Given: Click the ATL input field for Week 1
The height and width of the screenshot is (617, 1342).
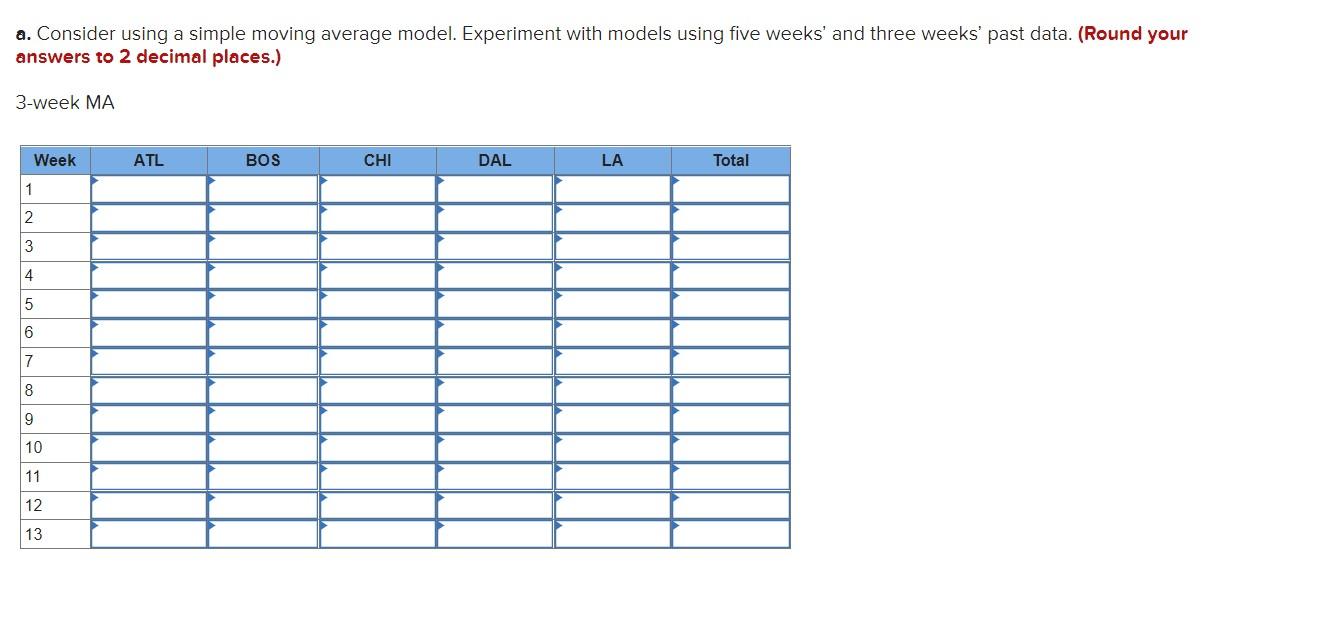Looking at the screenshot, I should [x=150, y=188].
